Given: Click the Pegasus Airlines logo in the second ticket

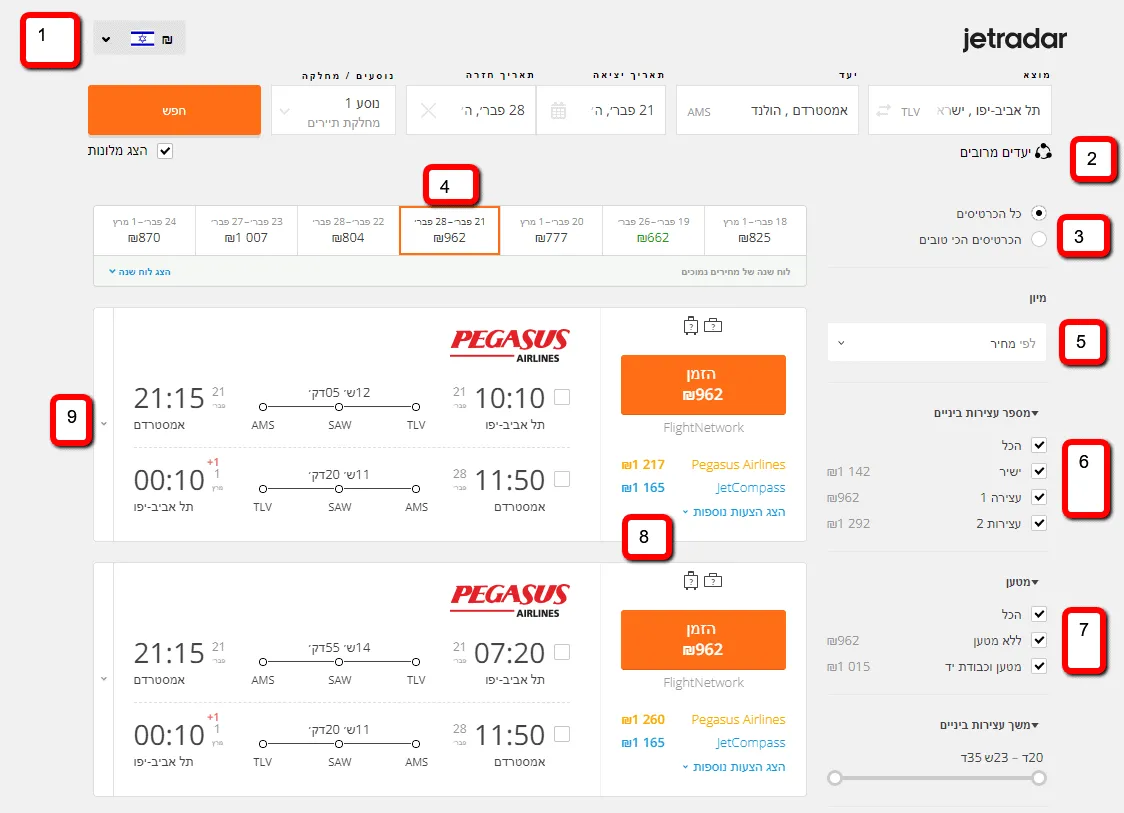Looking at the screenshot, I should pos(510,600).
